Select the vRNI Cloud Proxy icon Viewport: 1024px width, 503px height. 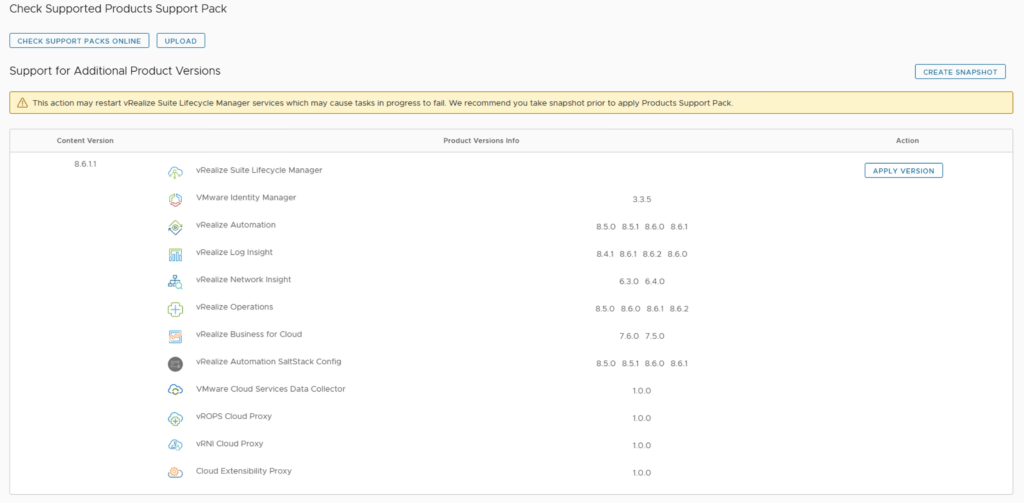coord(175,445)
